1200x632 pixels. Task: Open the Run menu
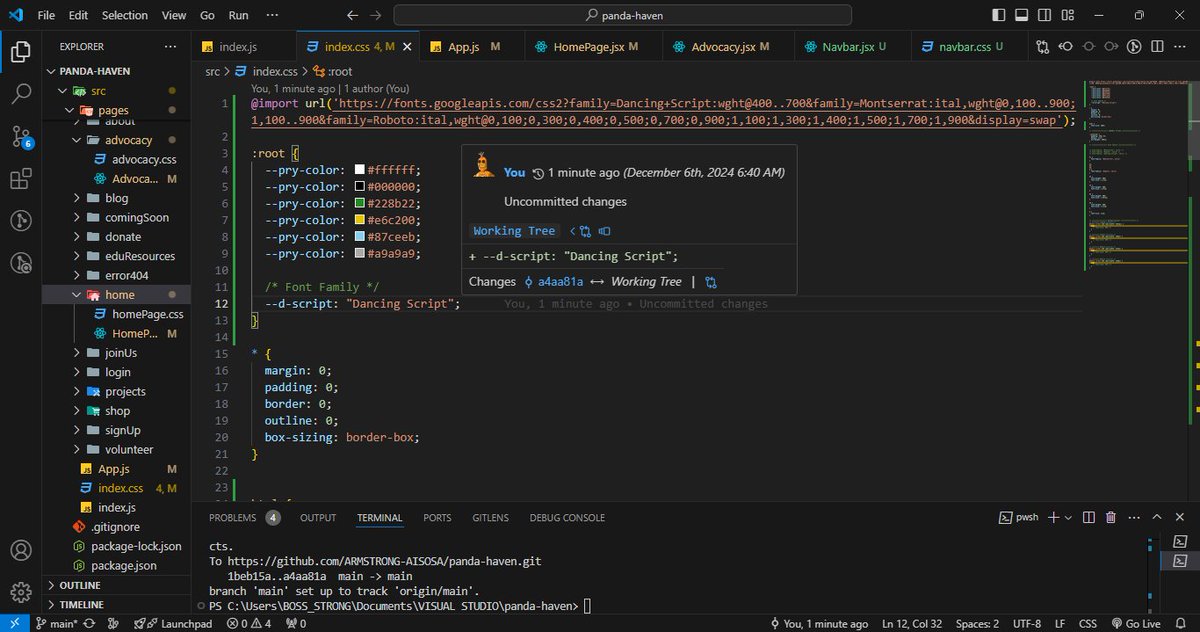pyautogui.click(x=238, y=15)
